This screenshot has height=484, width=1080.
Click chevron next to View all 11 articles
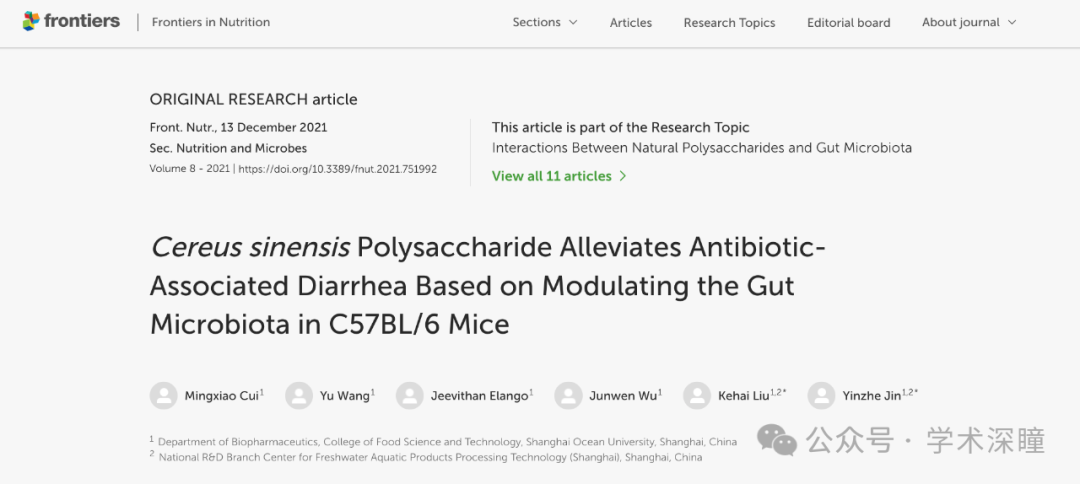click(623, 176)
